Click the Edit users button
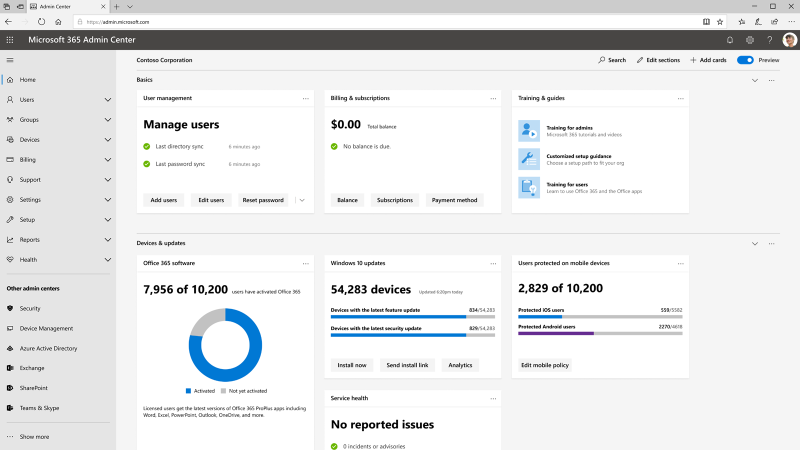The width and height of the screenshot is (800, 450). 211,200
